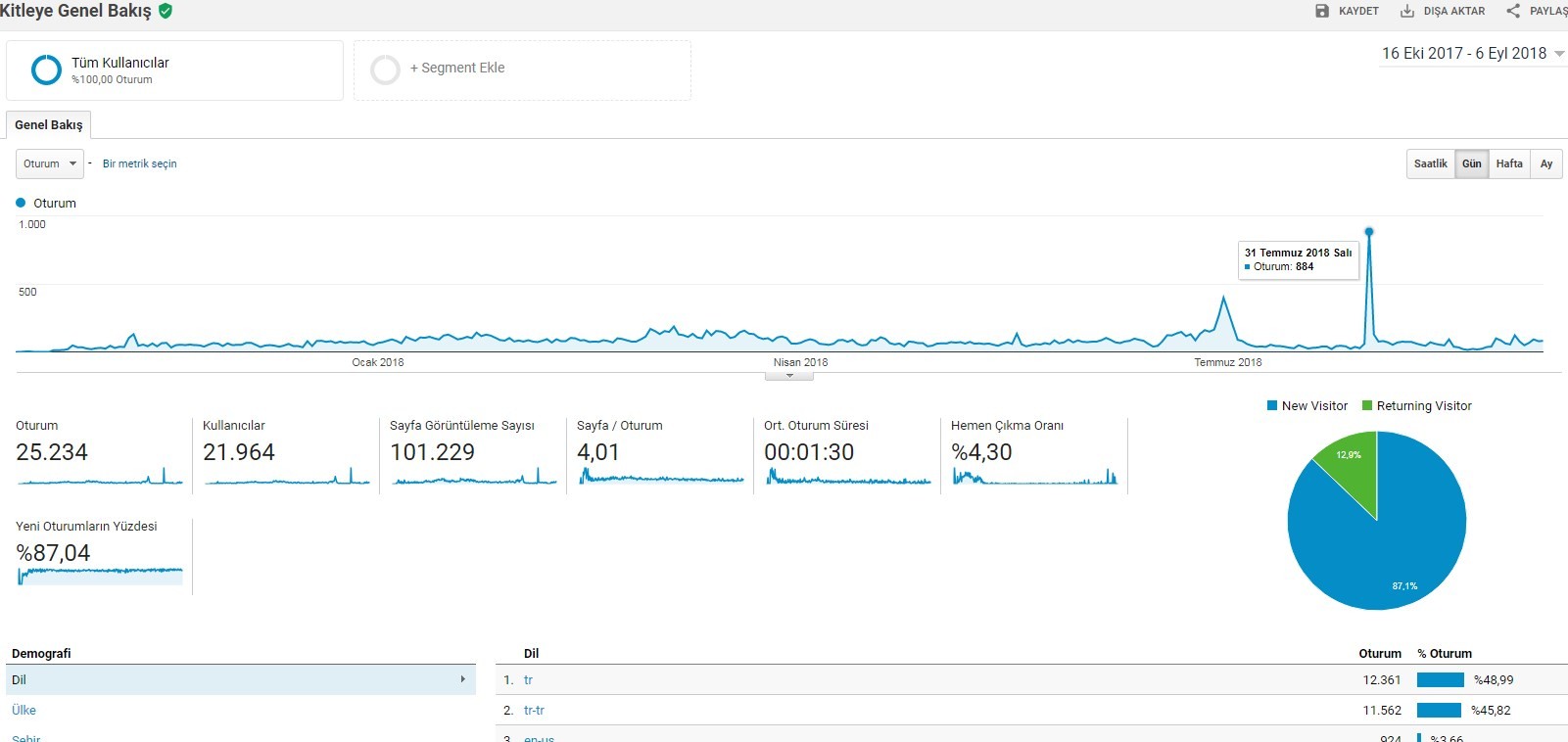This screenshot has width=1568, height=742.
Task: Click the PAYLAŞ share icon
Action: [1513, 11]
